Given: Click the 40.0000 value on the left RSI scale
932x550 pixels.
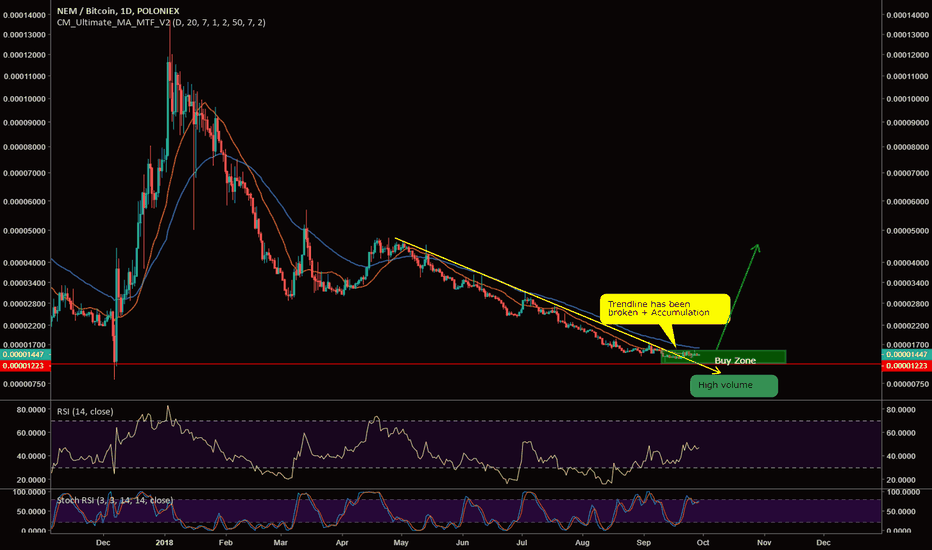Looking at the screenshot, I should (x=31, y=456).
